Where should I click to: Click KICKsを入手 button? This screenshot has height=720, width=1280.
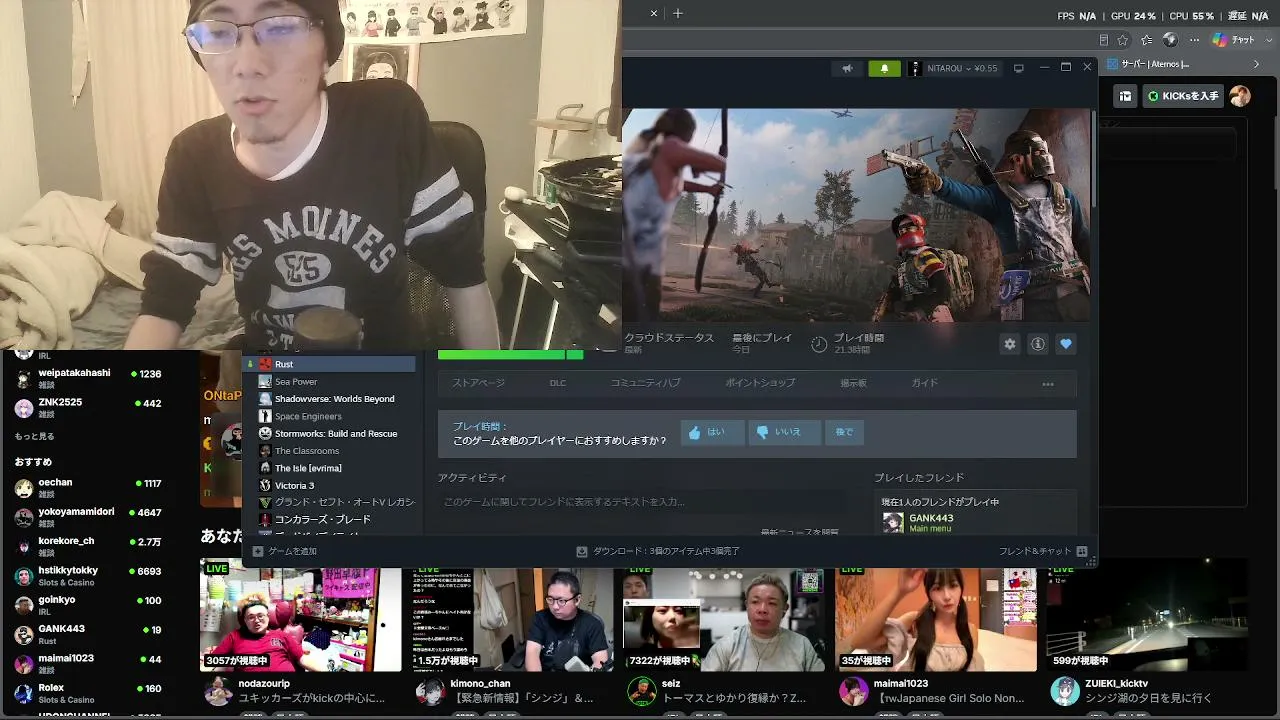tap(1183, 96)
